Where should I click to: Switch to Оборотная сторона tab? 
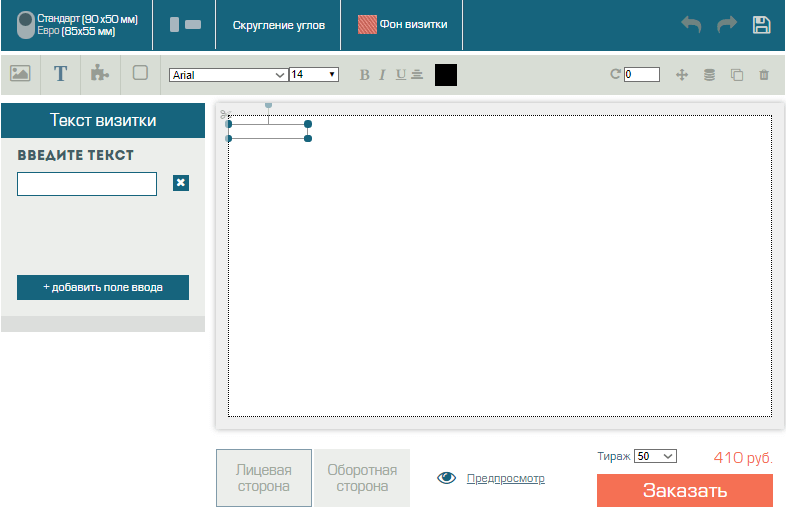coord(362,478)
